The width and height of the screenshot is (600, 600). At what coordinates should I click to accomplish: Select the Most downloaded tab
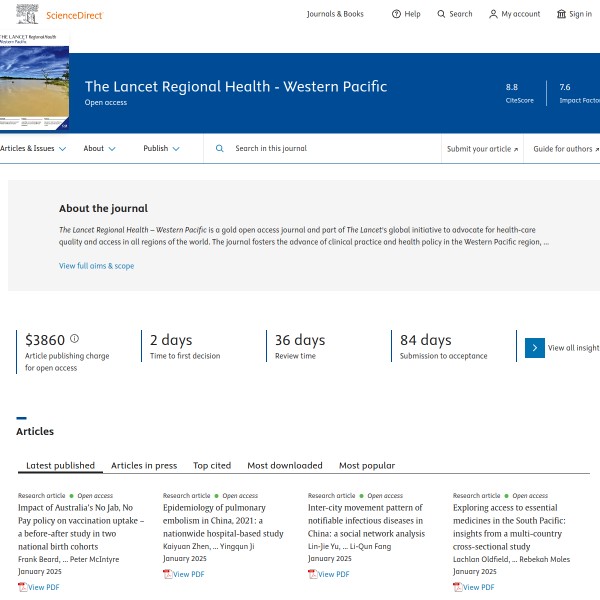click(x=285, y=465)
